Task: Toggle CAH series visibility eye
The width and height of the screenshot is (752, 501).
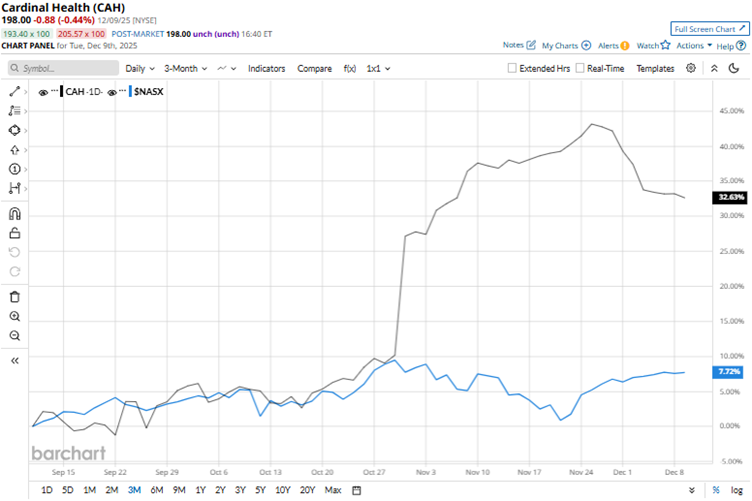Action: pos(43,93)
